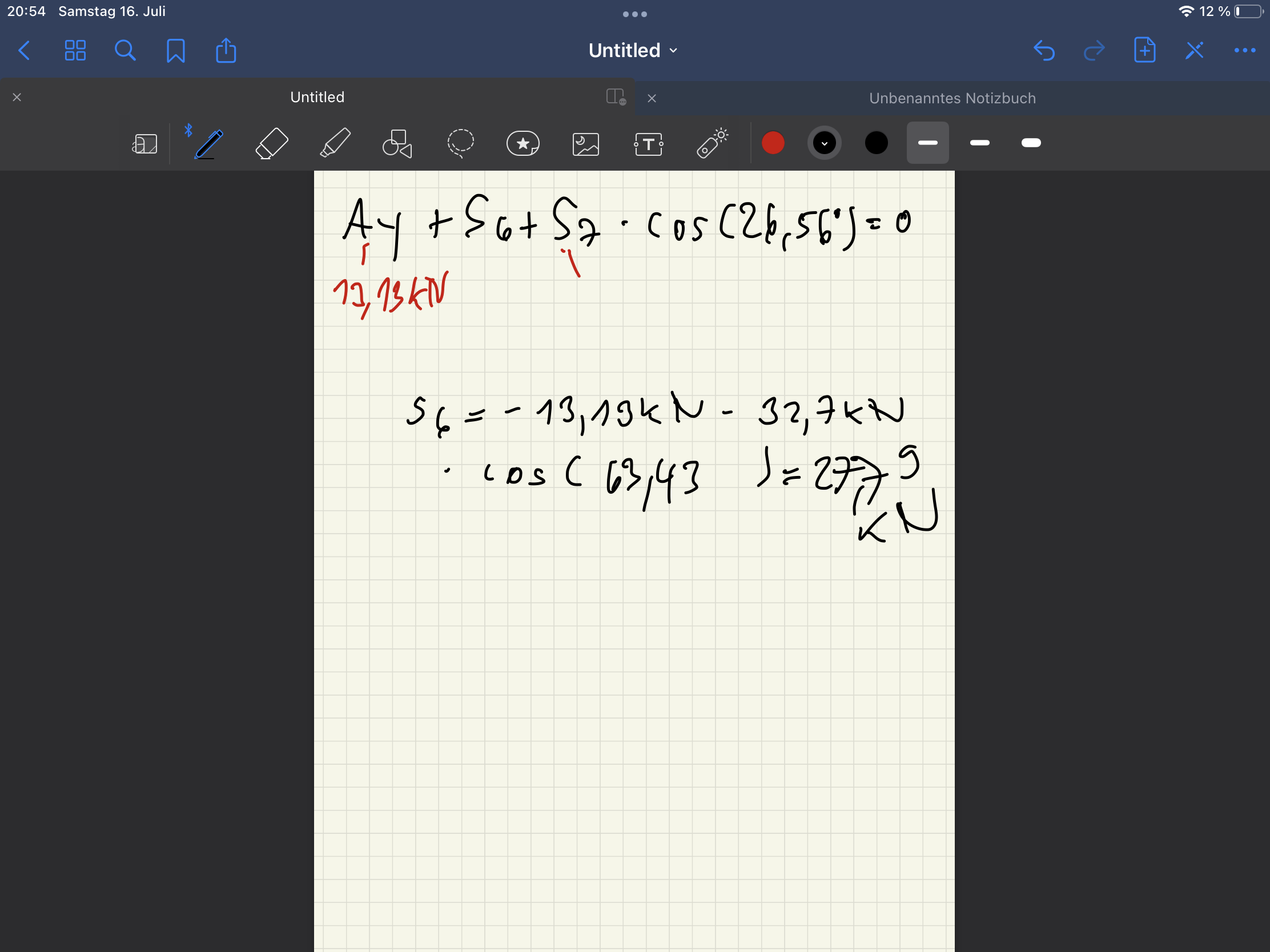Select the zoom window tool
Viewport: 1270px width, 952px height.
click(144, 143)
